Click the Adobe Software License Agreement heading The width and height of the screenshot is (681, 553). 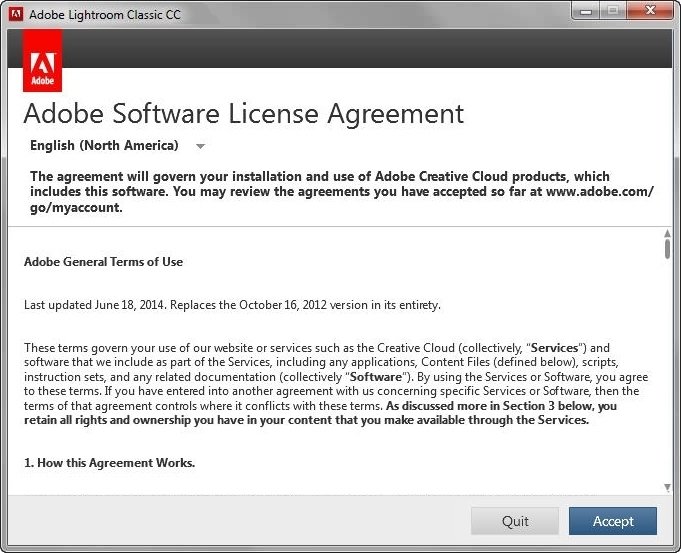click(244, 114)
